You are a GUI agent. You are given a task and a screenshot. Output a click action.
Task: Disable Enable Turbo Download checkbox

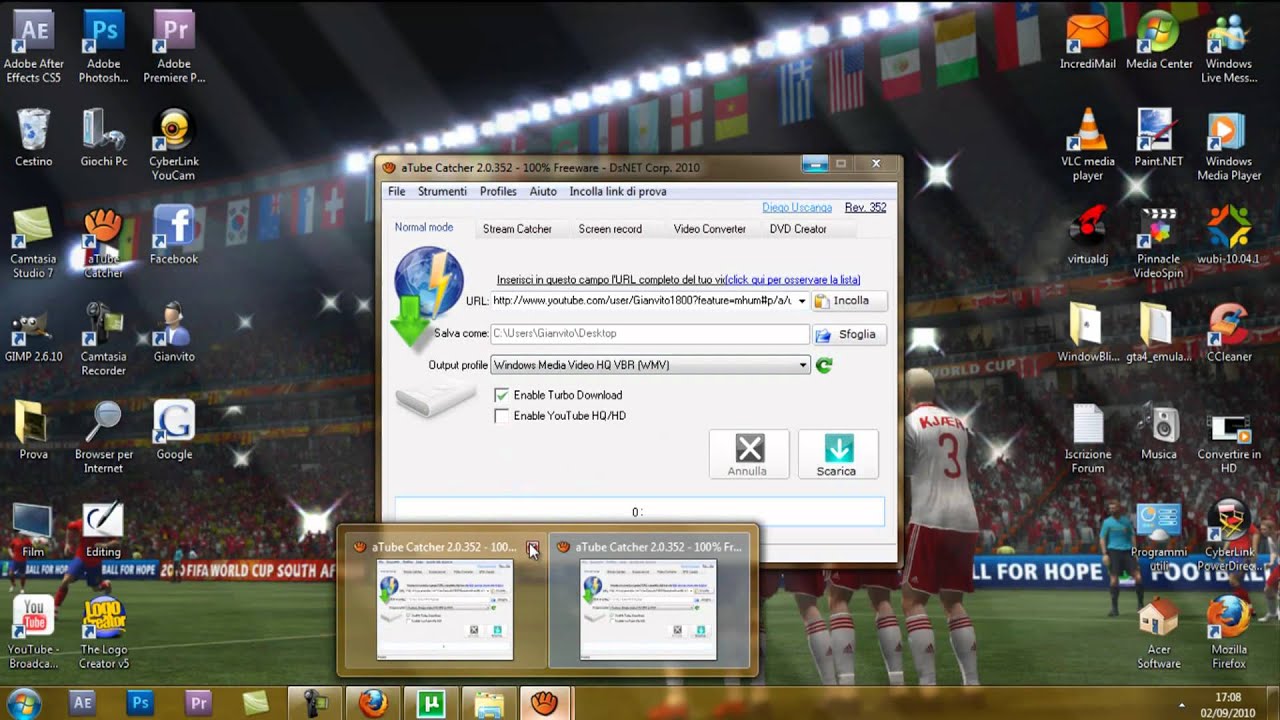click(x=502, y=395)
